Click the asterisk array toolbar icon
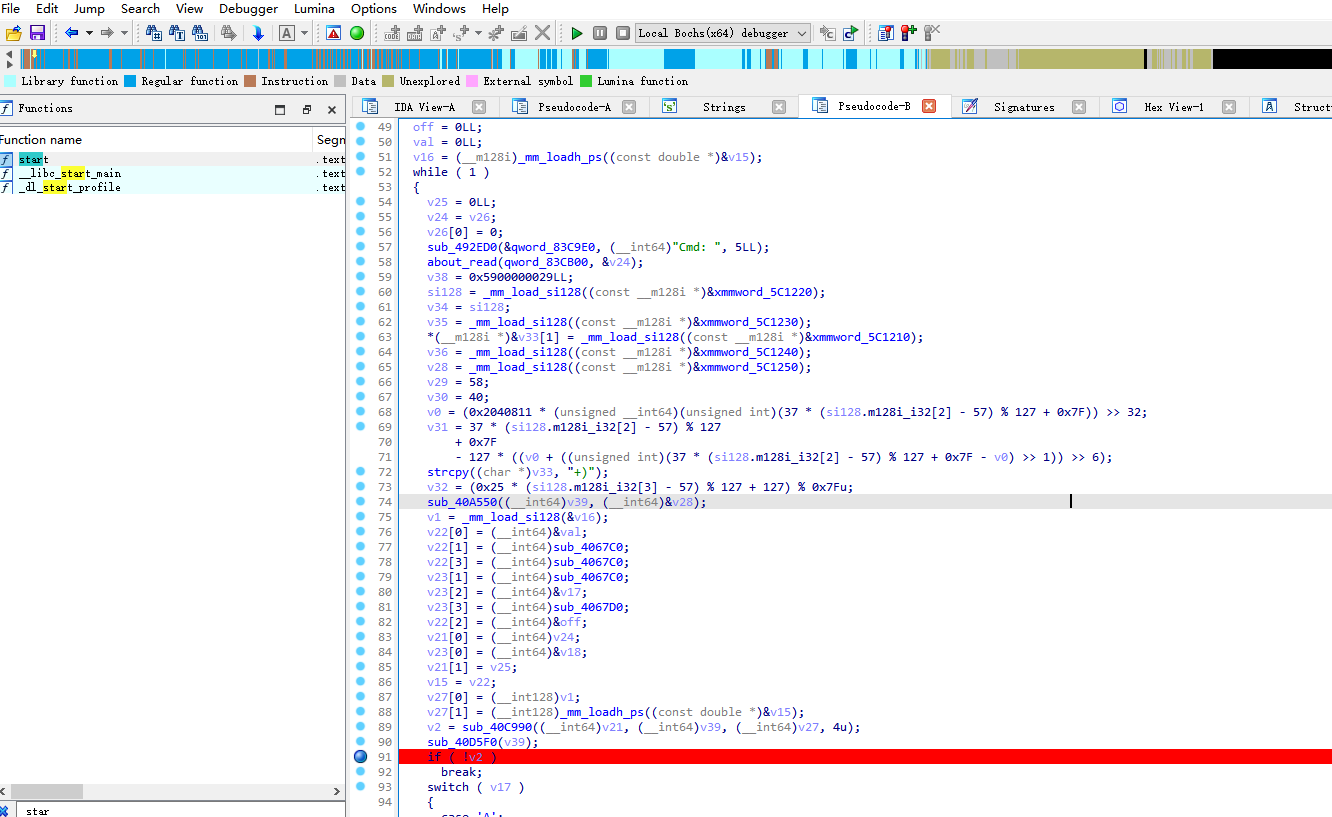This screenshot has width=1332, height=817. click(496, 33)
